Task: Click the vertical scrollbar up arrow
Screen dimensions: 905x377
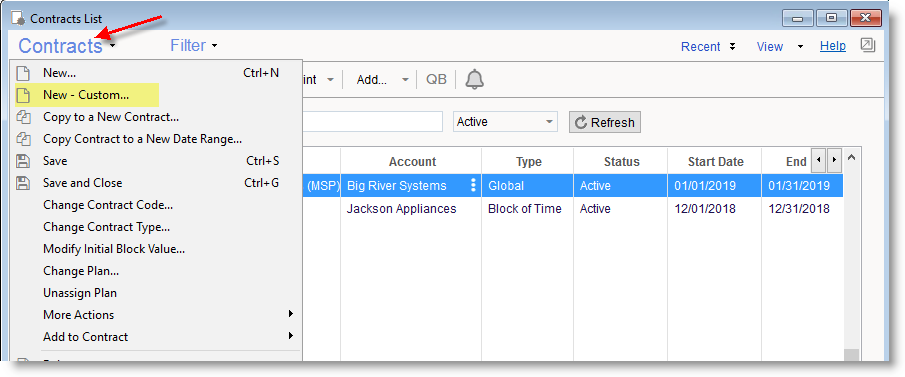Action: point(852,158)
